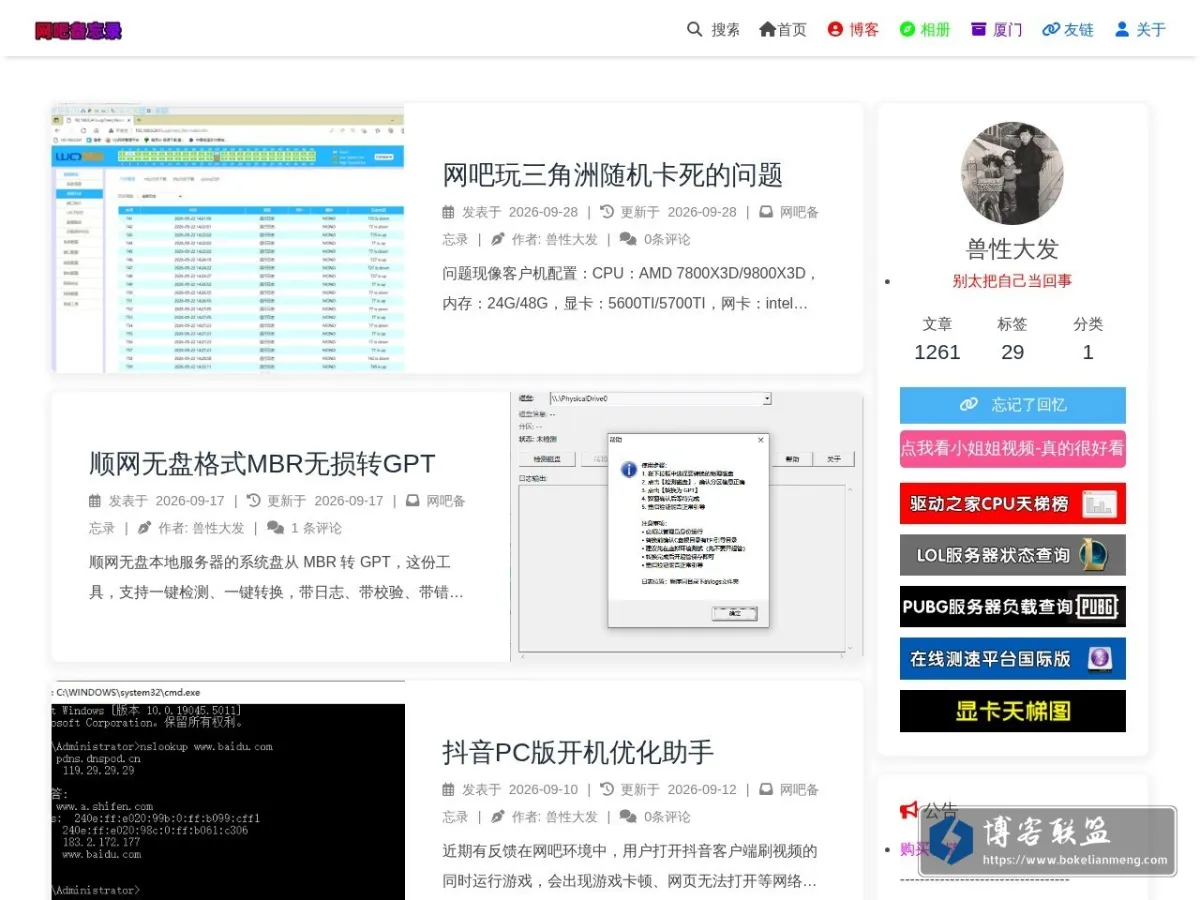Image resolution: width=1200 pixels, height=900 pixels.
Task: Click the blue 忘记了回忆 button
Action: (1012, 405)
